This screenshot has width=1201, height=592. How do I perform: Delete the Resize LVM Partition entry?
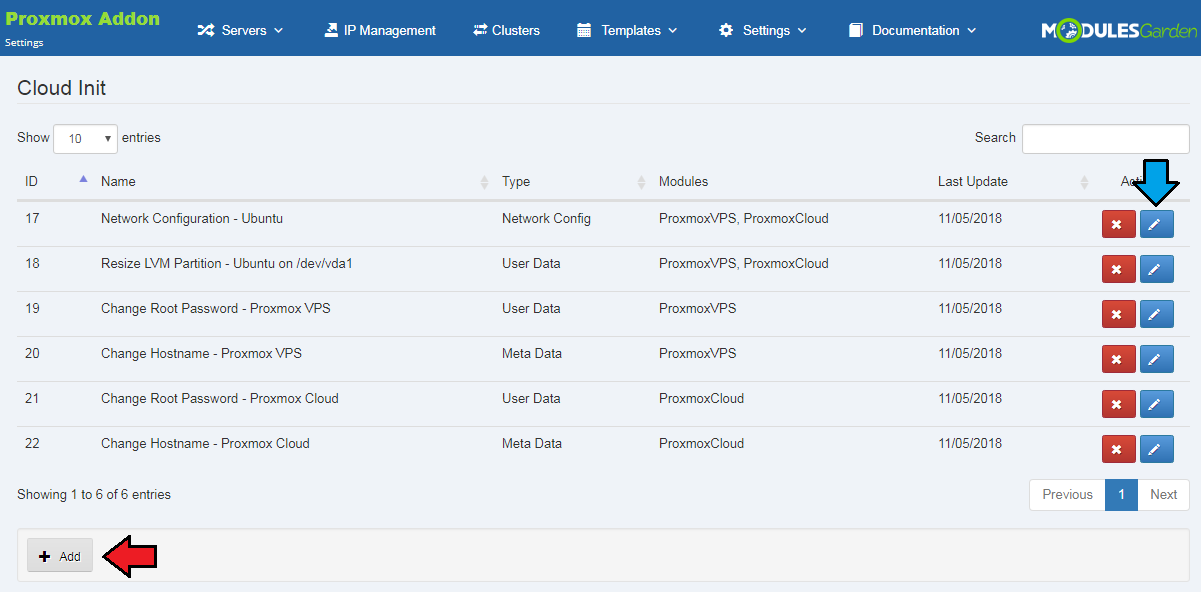pos(1117,269)
